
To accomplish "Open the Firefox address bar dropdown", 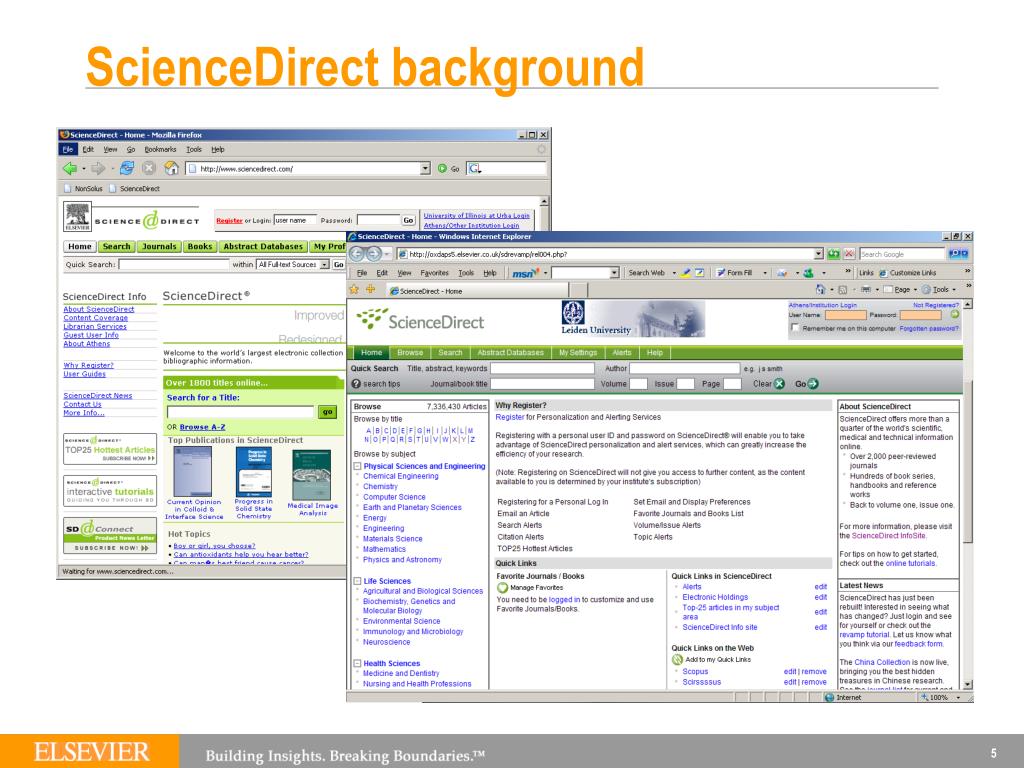I will pos(425,168).
